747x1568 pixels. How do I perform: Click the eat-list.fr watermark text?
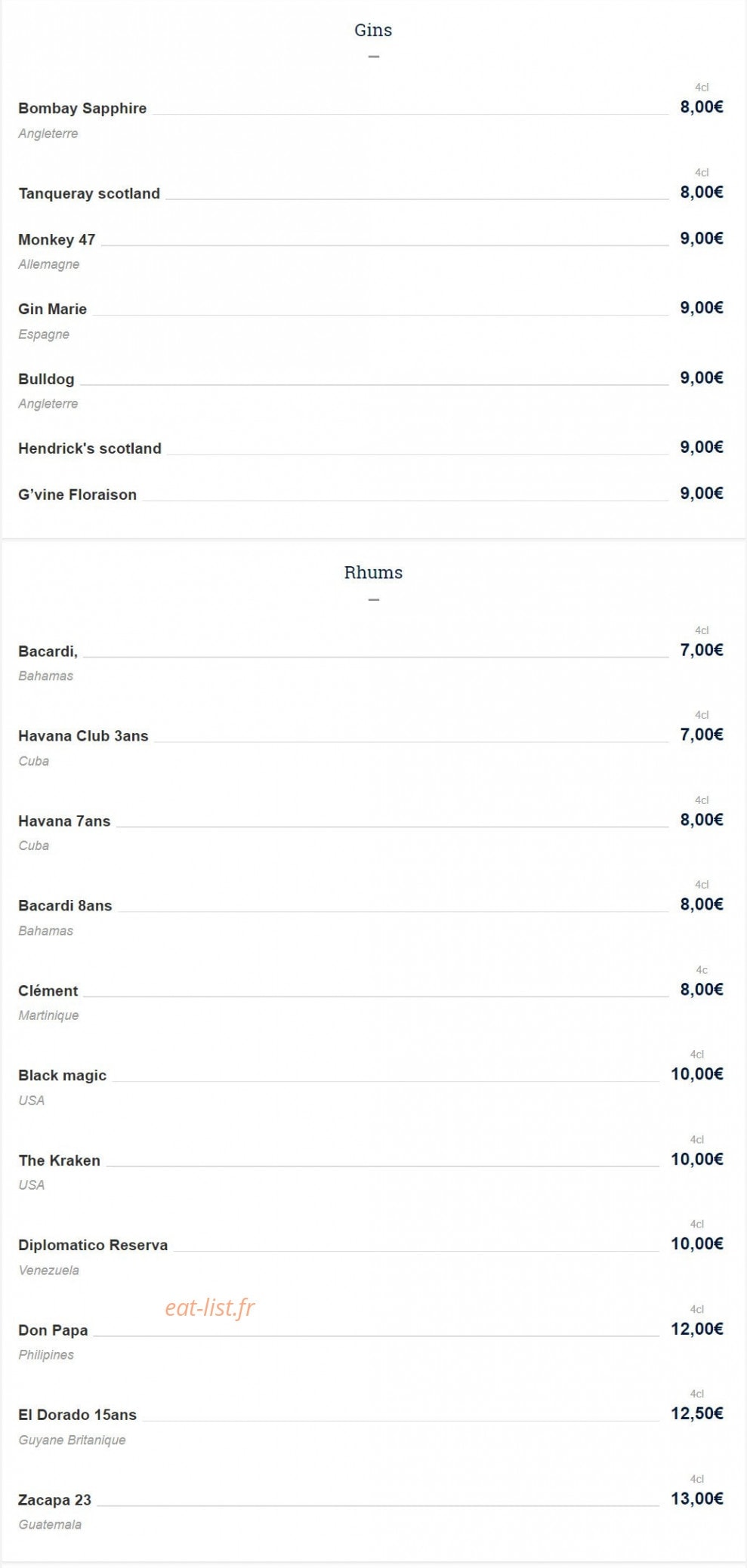click(210, 1307)
